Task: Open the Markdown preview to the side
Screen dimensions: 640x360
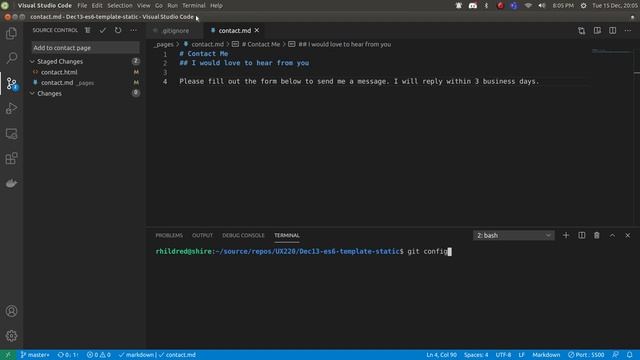Action: [597, 31]
